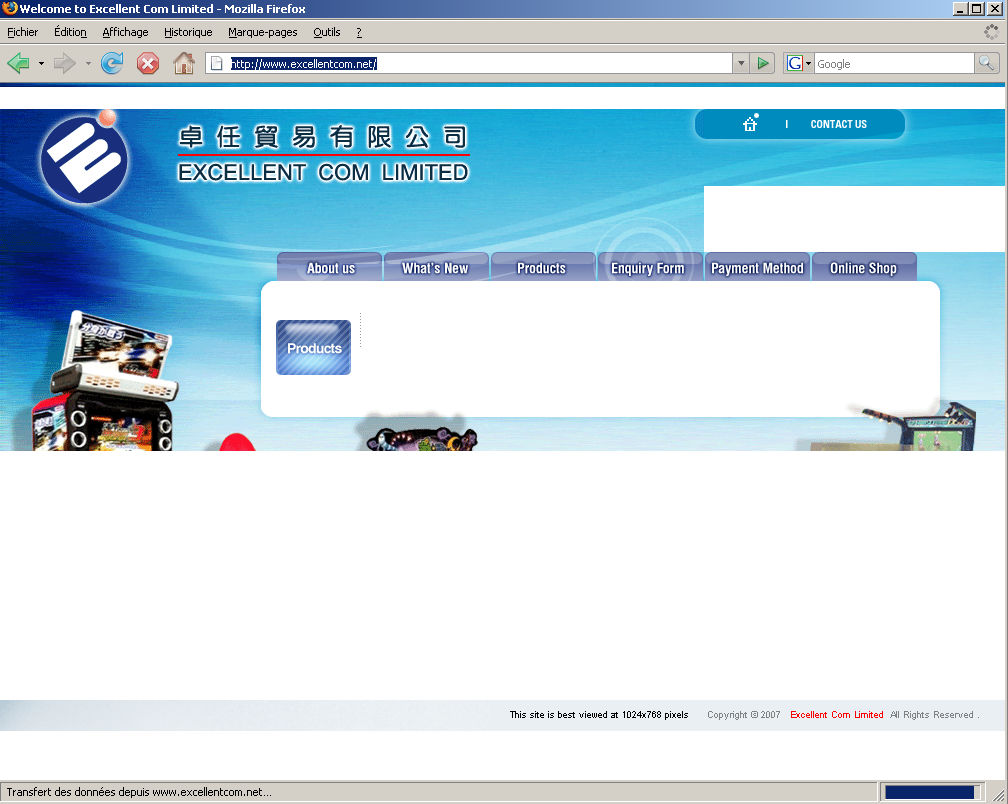1008x804 pixels.
Task: Minimize the Firefox window
Action: (960, 8)
